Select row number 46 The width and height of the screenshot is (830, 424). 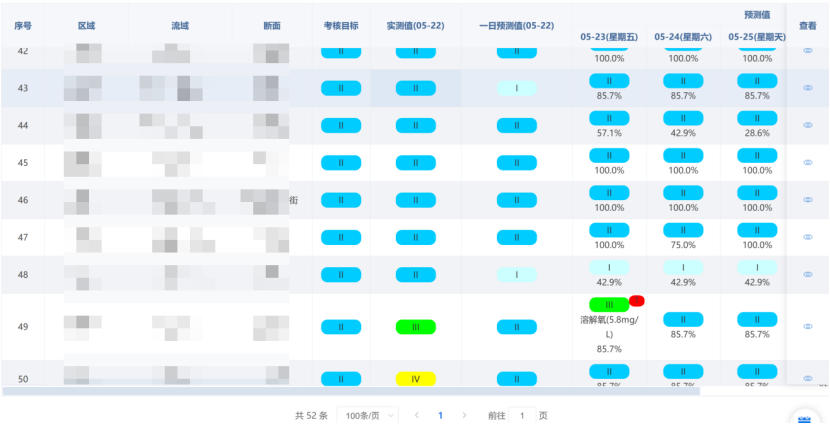(x=23, y=200)
